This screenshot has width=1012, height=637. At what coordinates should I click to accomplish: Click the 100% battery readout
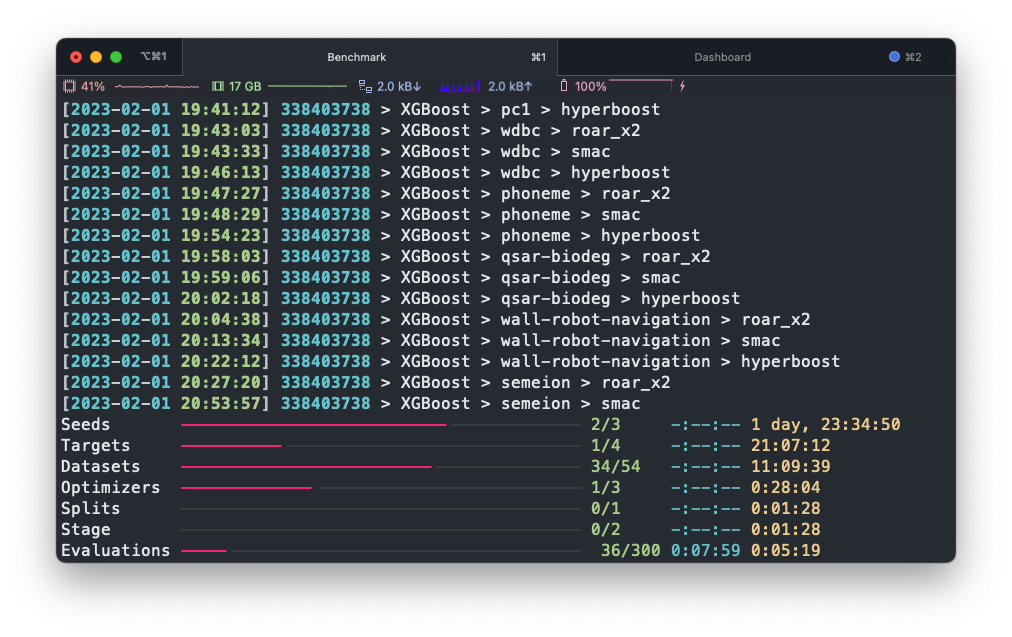point(590,86)
